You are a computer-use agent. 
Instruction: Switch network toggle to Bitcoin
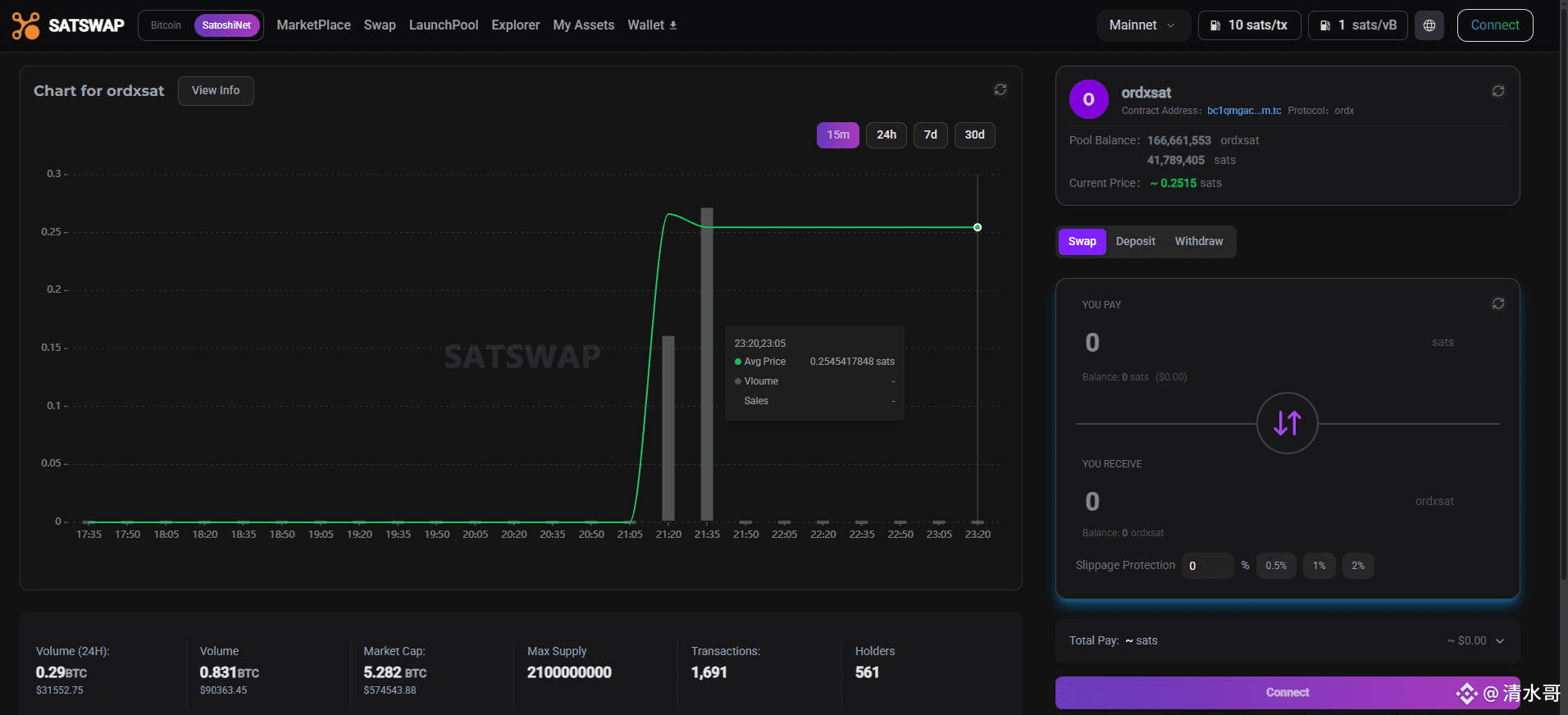click(166, 25)
